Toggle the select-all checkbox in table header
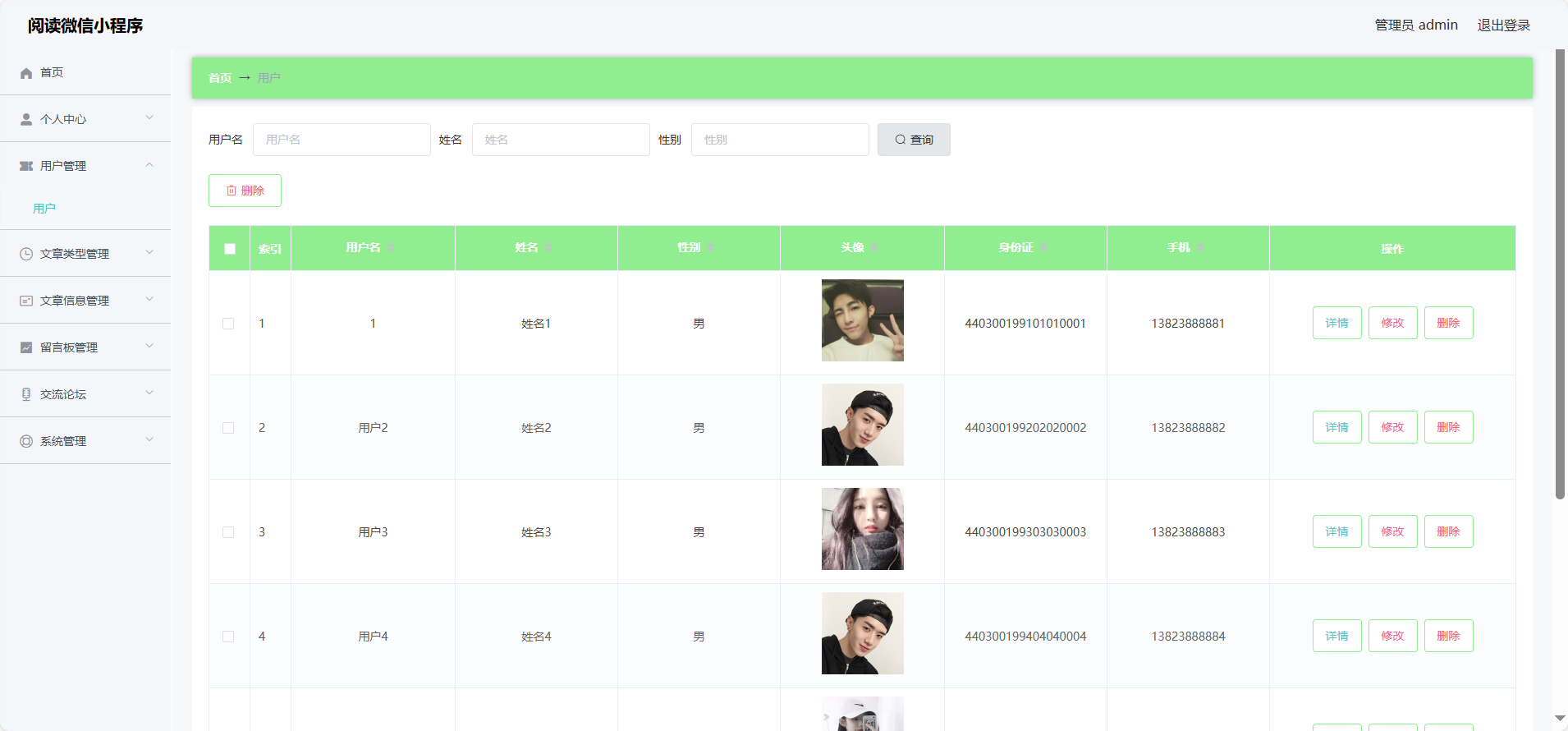 coord(230,249)
